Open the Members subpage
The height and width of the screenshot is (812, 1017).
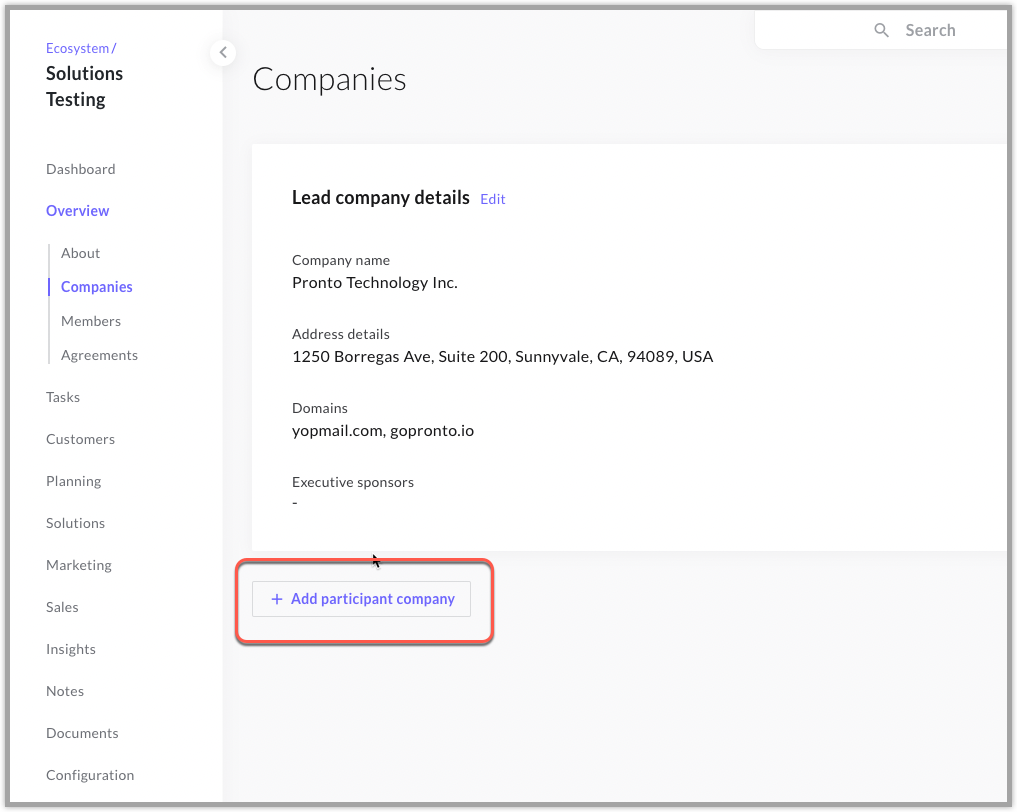point(91,321)
